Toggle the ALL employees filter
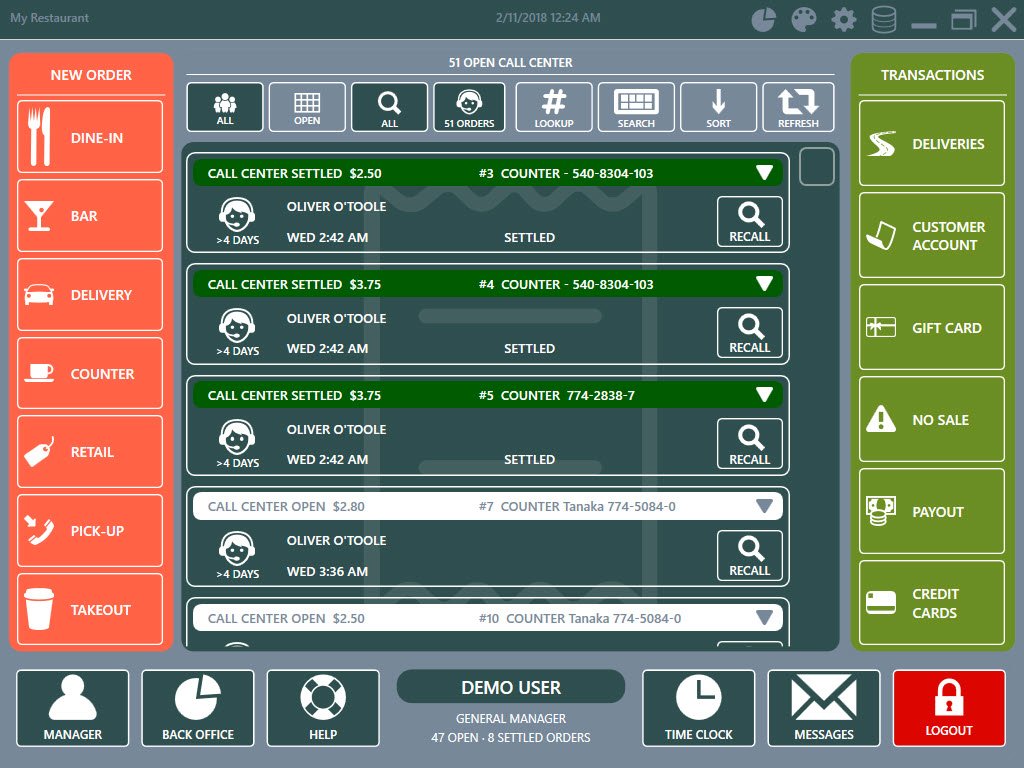The image size is (1024, 768). (x=225, y=107)
